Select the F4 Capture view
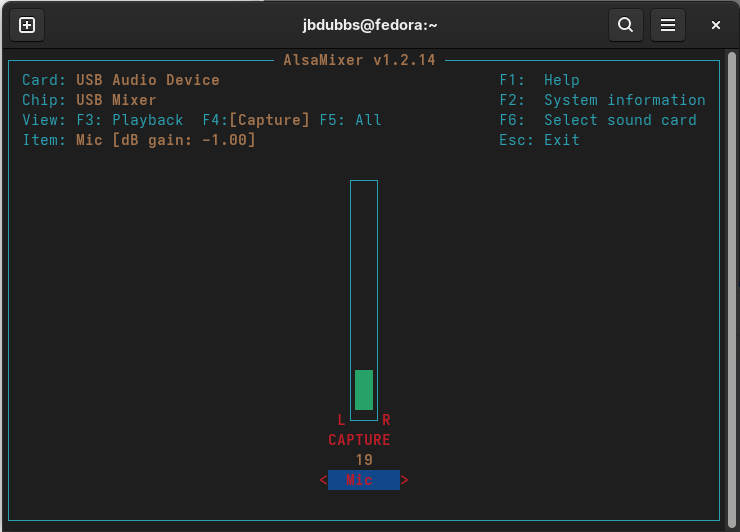This screenshot has height=532, width=740. coord(257,120)
